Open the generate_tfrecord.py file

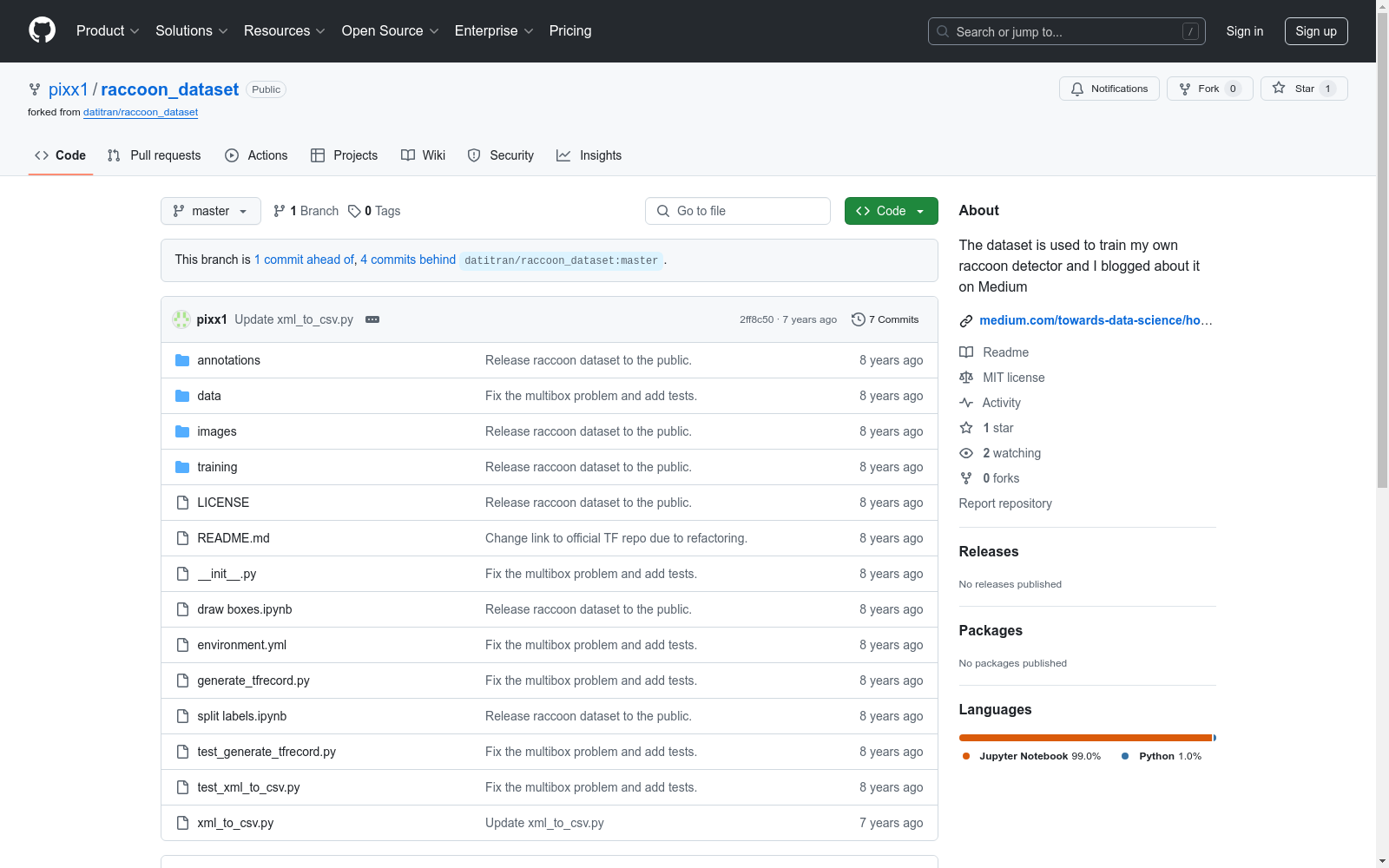point(253,681)
